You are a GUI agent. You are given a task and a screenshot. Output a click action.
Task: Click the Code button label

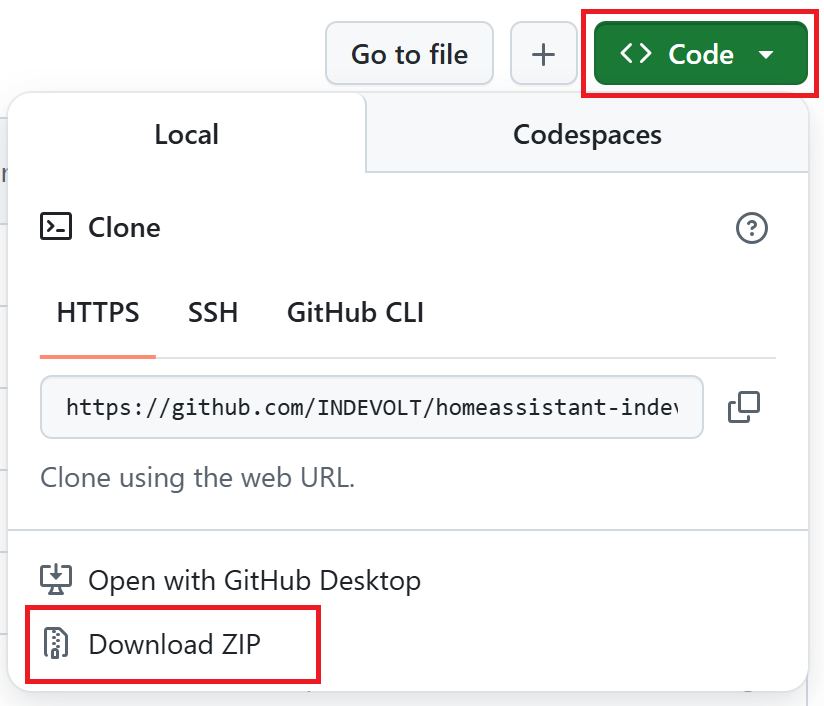(x=701, y=54)
